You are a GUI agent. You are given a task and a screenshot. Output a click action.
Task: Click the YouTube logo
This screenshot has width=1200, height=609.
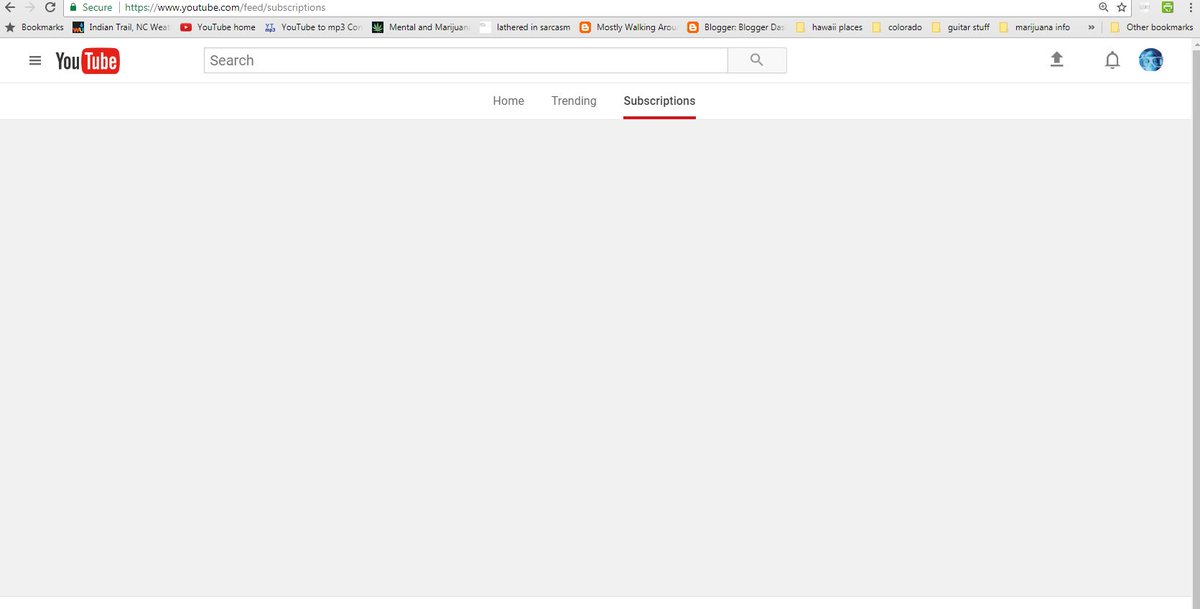tap(87, 60)
